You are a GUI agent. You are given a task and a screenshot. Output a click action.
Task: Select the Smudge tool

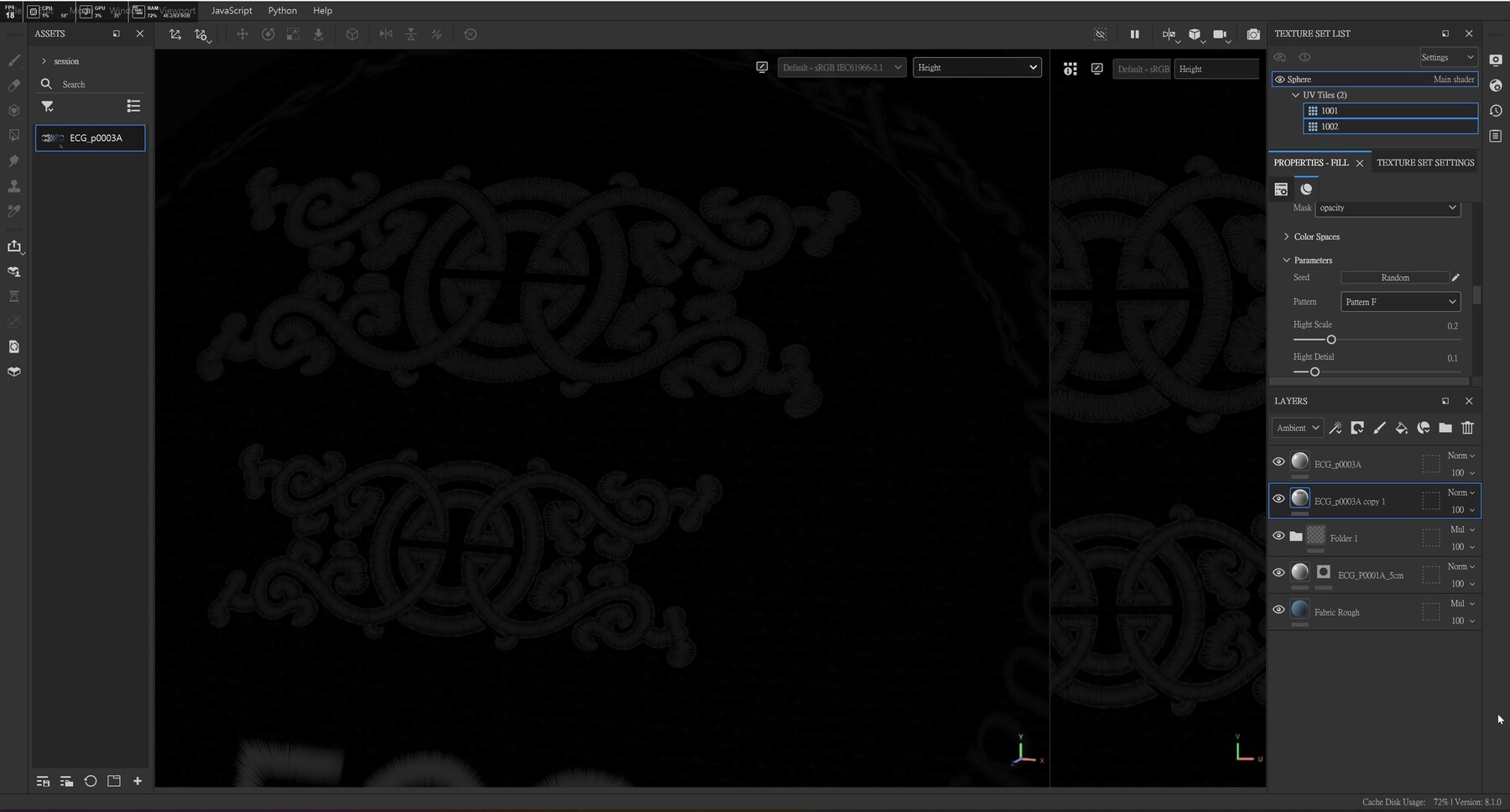pos(13,160)
